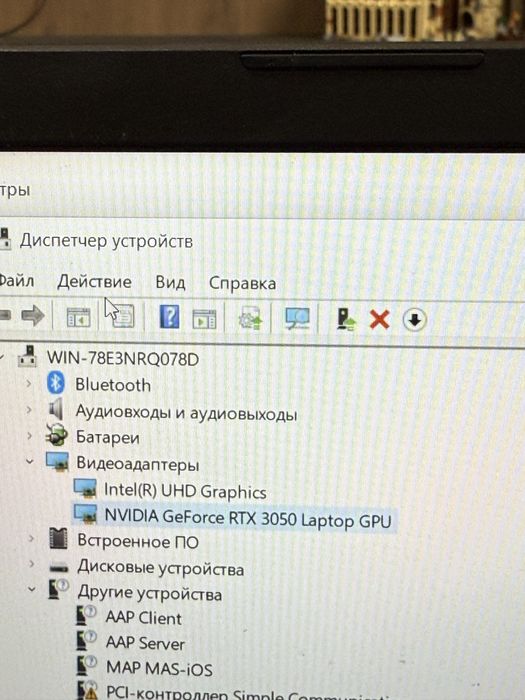Click the adapter icon beside Intel(R) UHD Graphics
Screen dimensions: 525x700
pyautogui.click(x=85, y=488)
